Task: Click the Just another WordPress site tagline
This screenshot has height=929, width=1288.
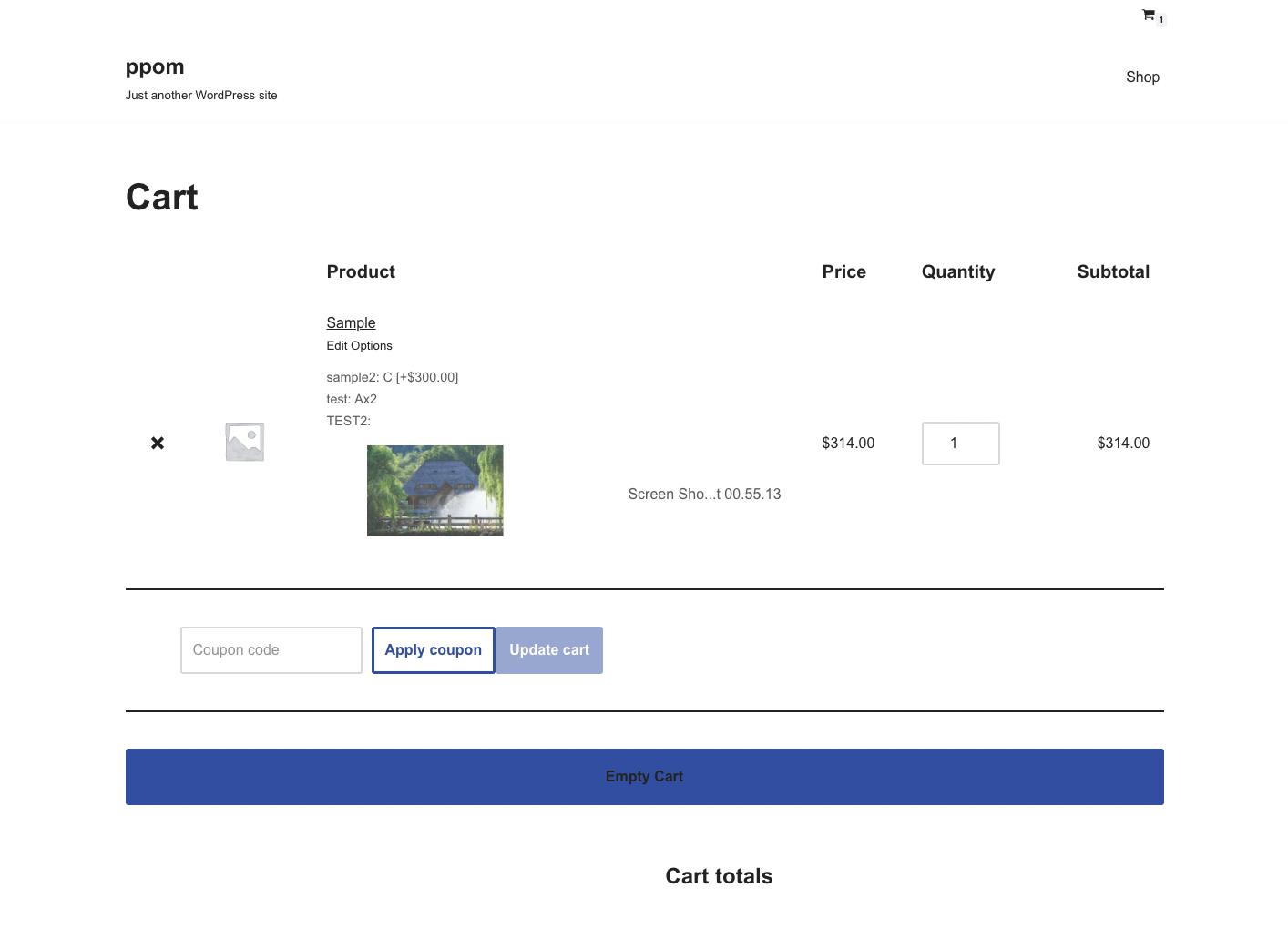Action: tap(201, 95)
